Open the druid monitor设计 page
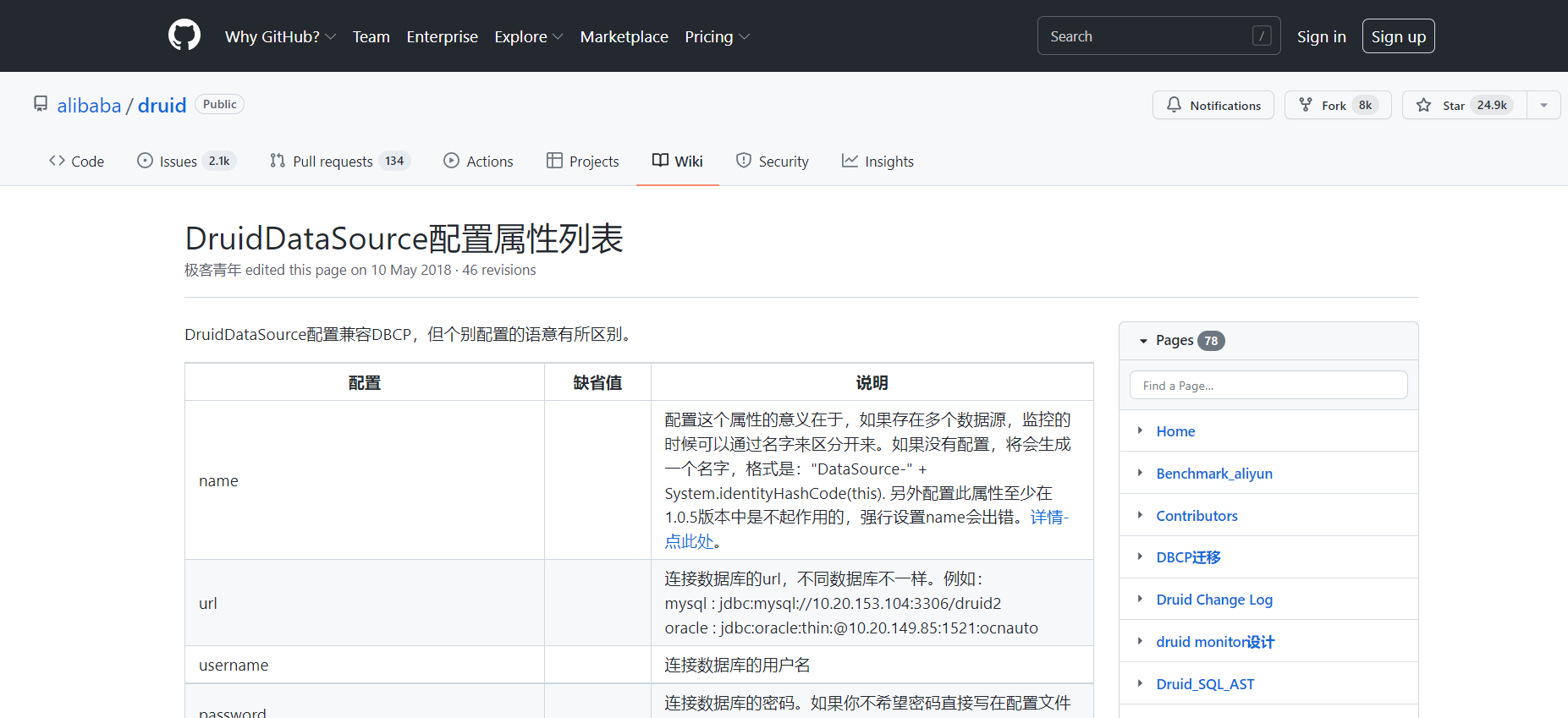Image resolution: width=1568 pixels, height=718 pixels. click(x=1215, y=642)
